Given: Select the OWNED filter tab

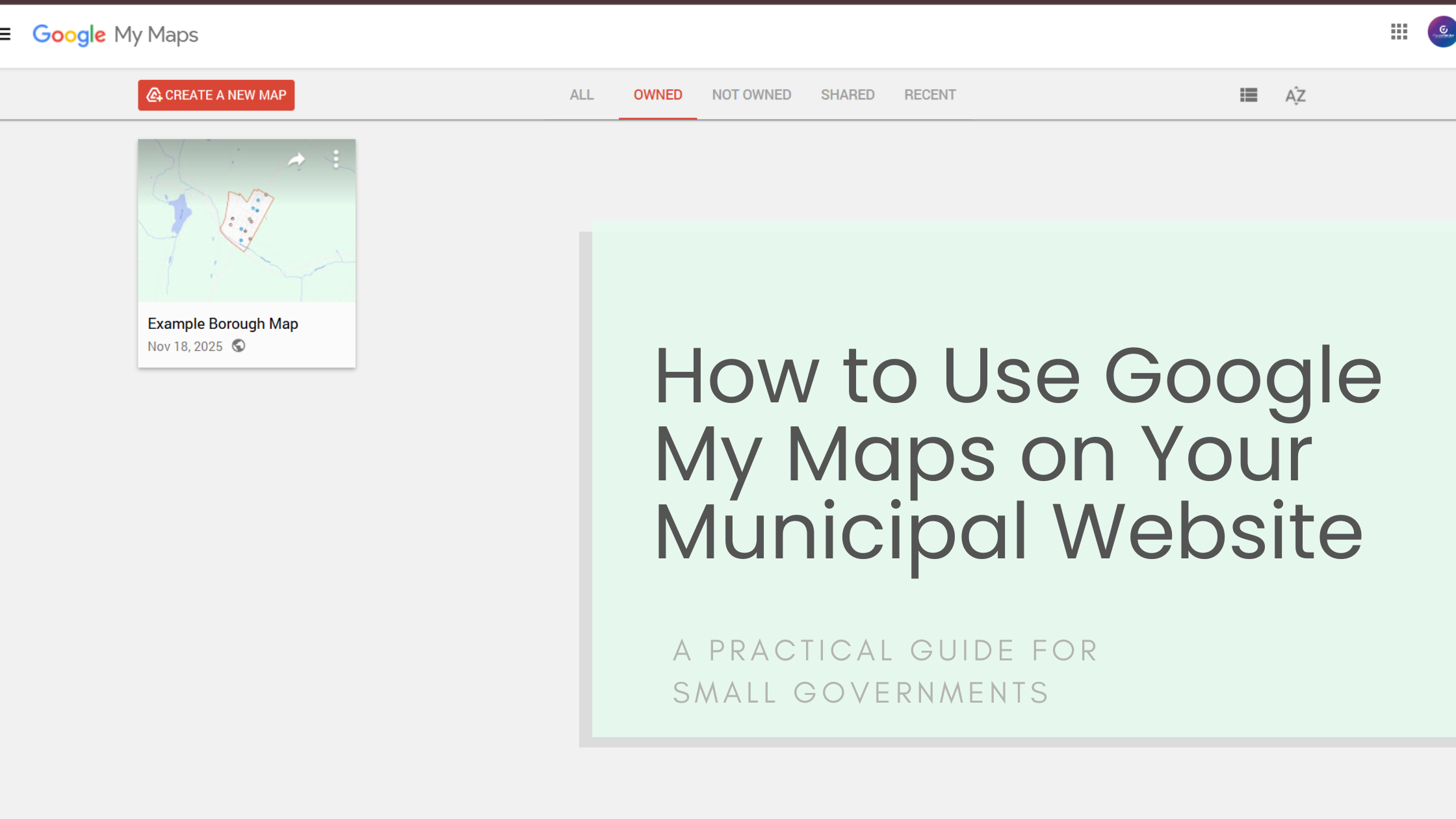Looking at the screenshot, I should (658, 94).
